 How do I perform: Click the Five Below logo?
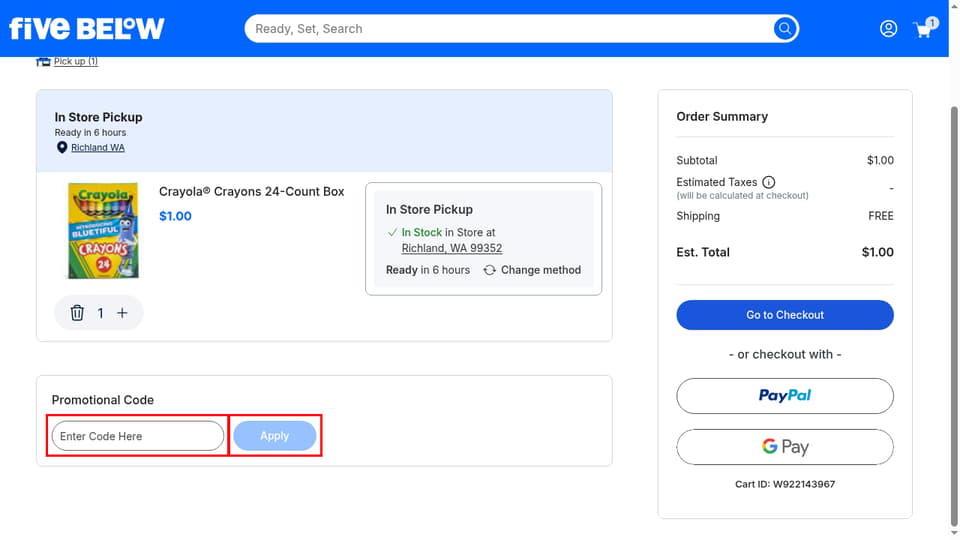pyautogui.click(x=86, y=28)
